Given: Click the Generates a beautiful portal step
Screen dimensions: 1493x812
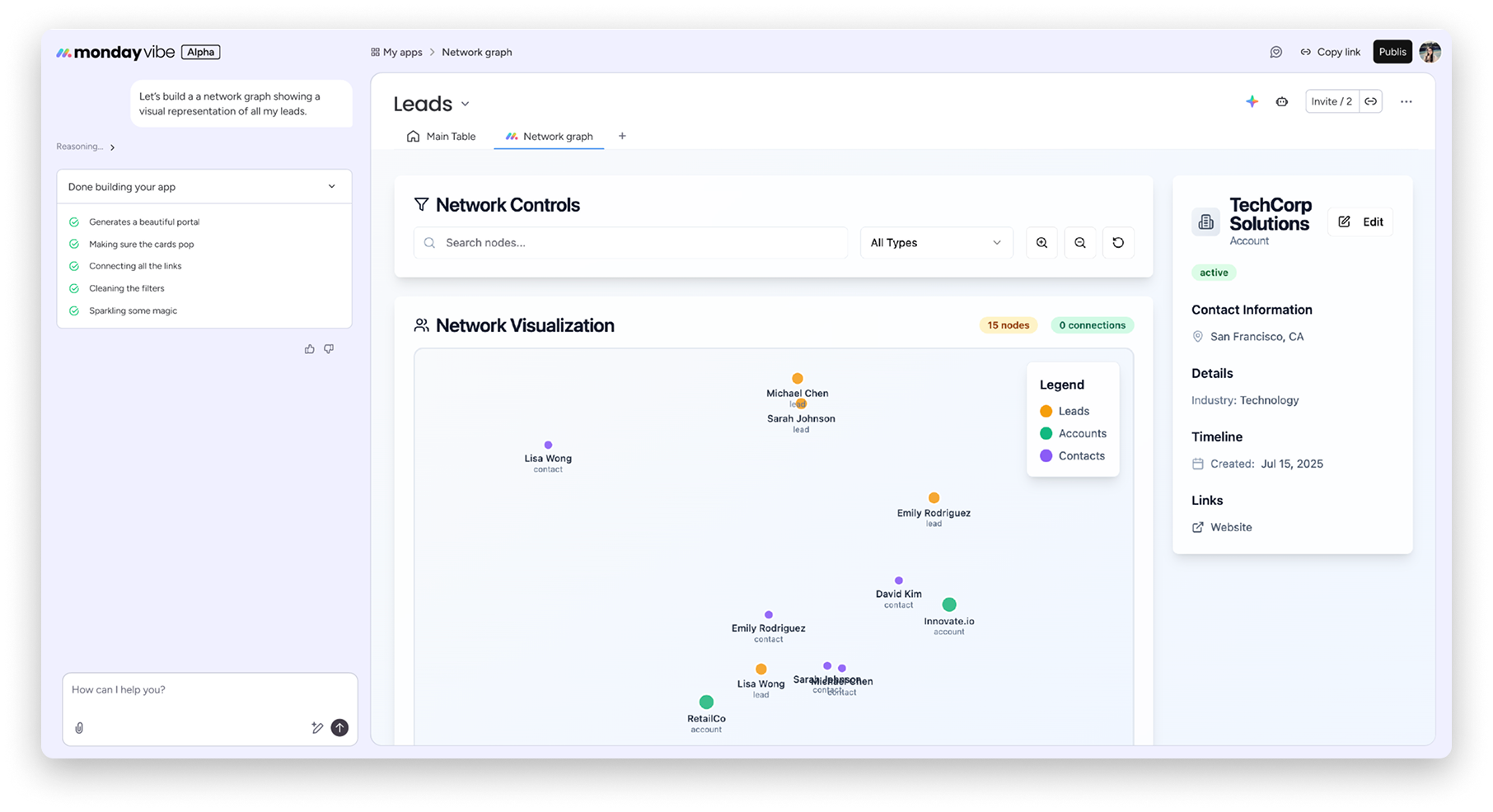Looking at the screenshot, I should [x=134, y=222].
